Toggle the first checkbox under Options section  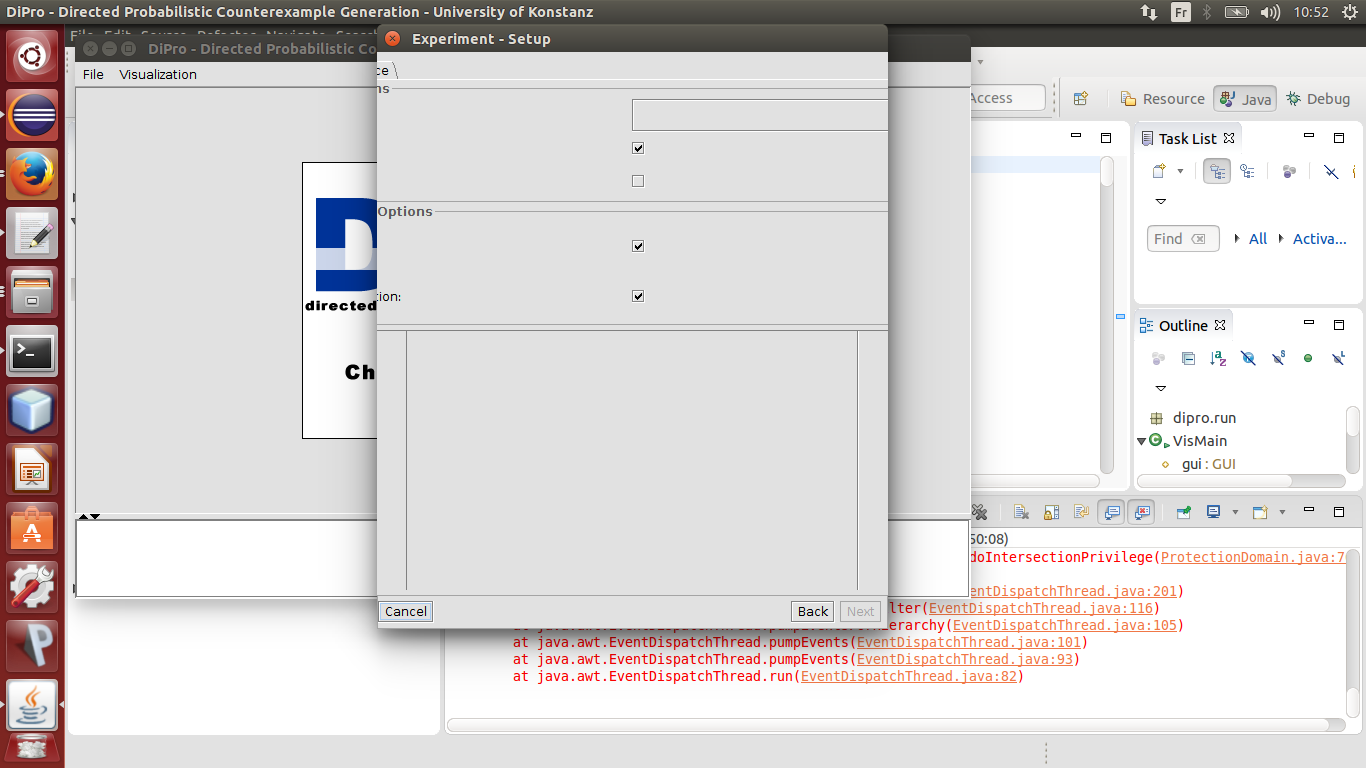pyautogui.click(x=638, y=246)
